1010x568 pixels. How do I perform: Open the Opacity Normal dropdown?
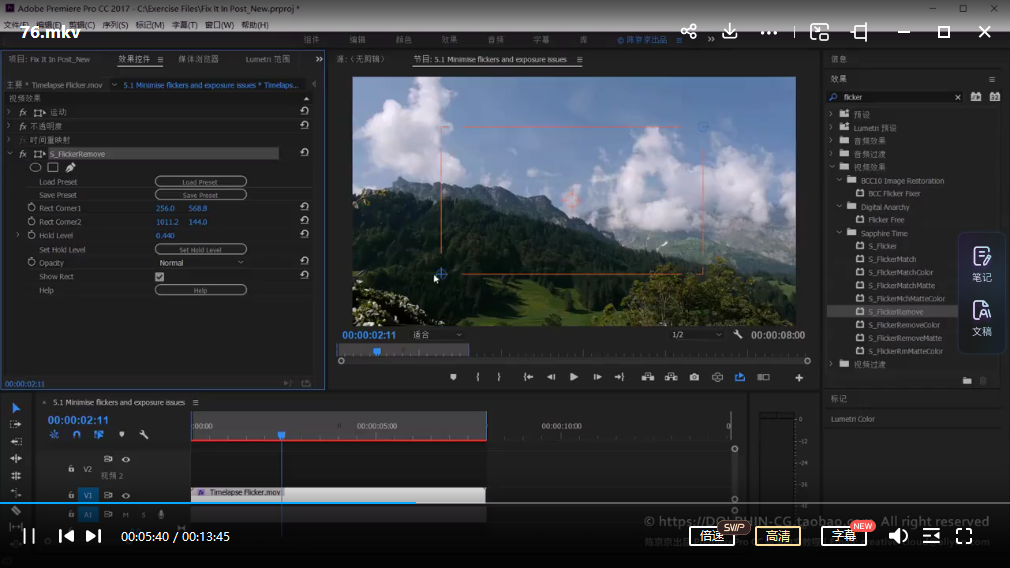click(x=201, y=263)
